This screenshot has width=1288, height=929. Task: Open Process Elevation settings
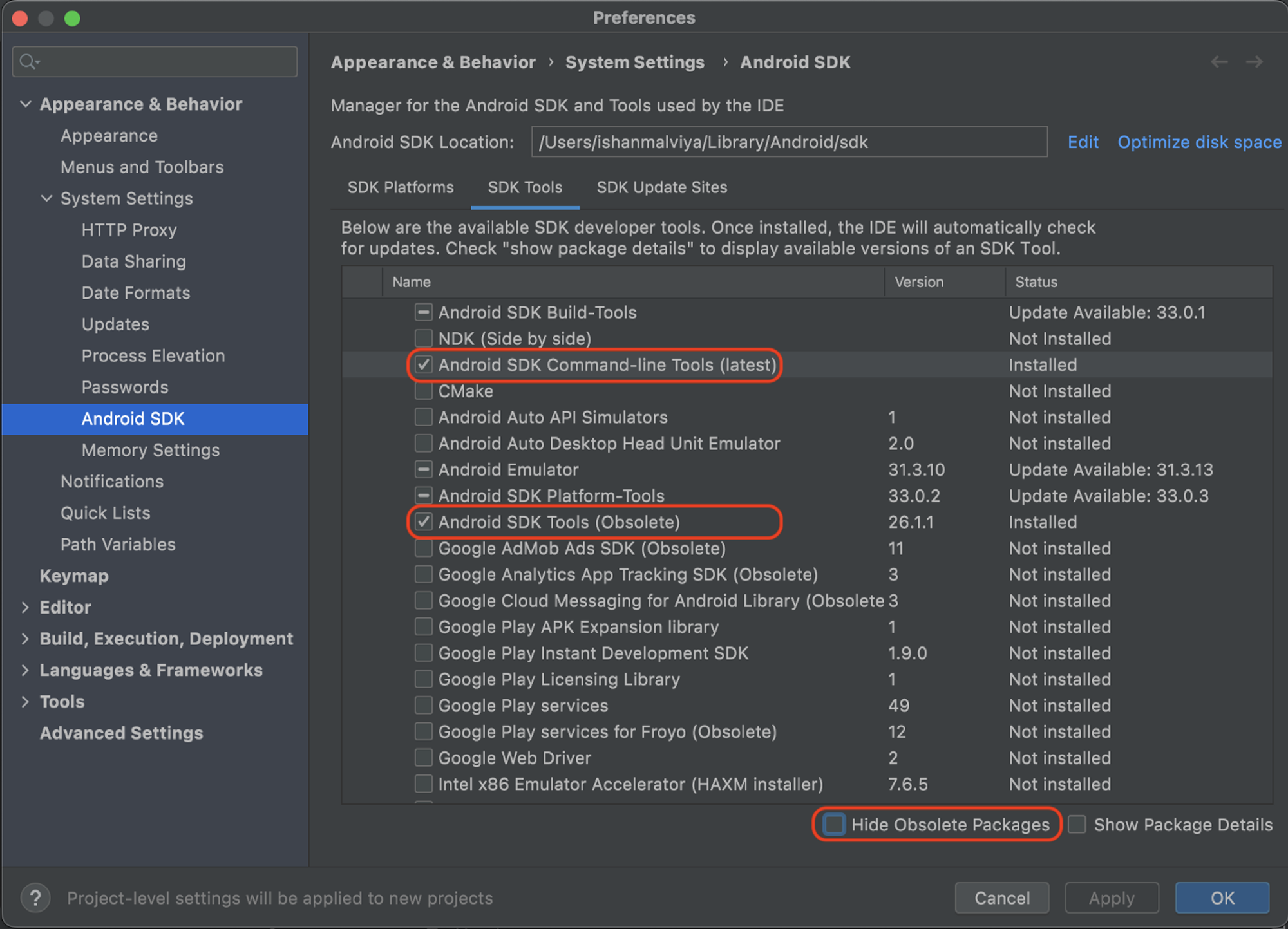pyautogui.click(x=153, y=356)
